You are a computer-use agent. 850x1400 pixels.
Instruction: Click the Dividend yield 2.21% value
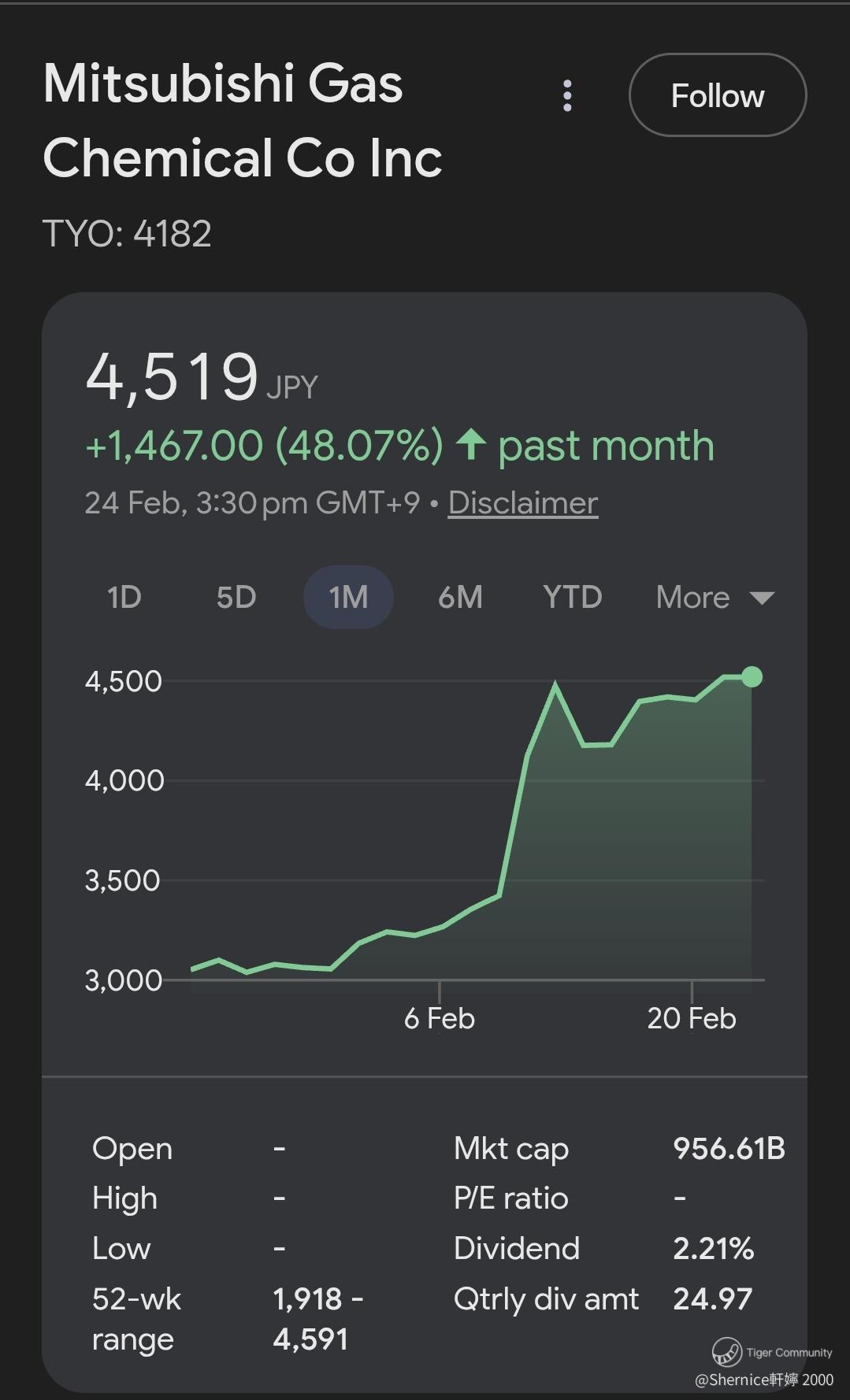713,1248
